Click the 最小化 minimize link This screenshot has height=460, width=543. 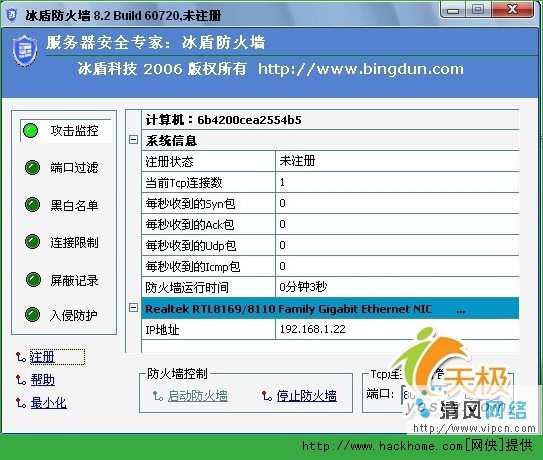pos(48,403)
